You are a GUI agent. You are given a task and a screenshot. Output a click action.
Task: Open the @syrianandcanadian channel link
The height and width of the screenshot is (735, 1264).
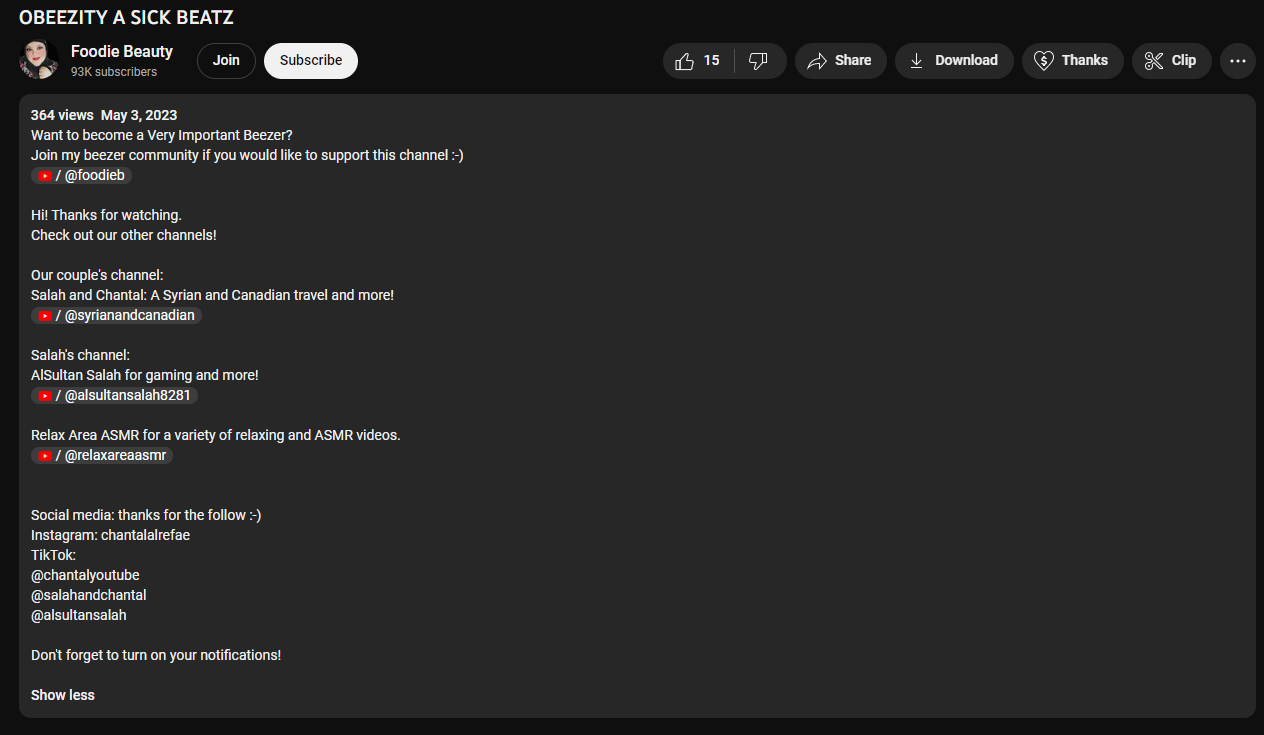pos(116,315)
